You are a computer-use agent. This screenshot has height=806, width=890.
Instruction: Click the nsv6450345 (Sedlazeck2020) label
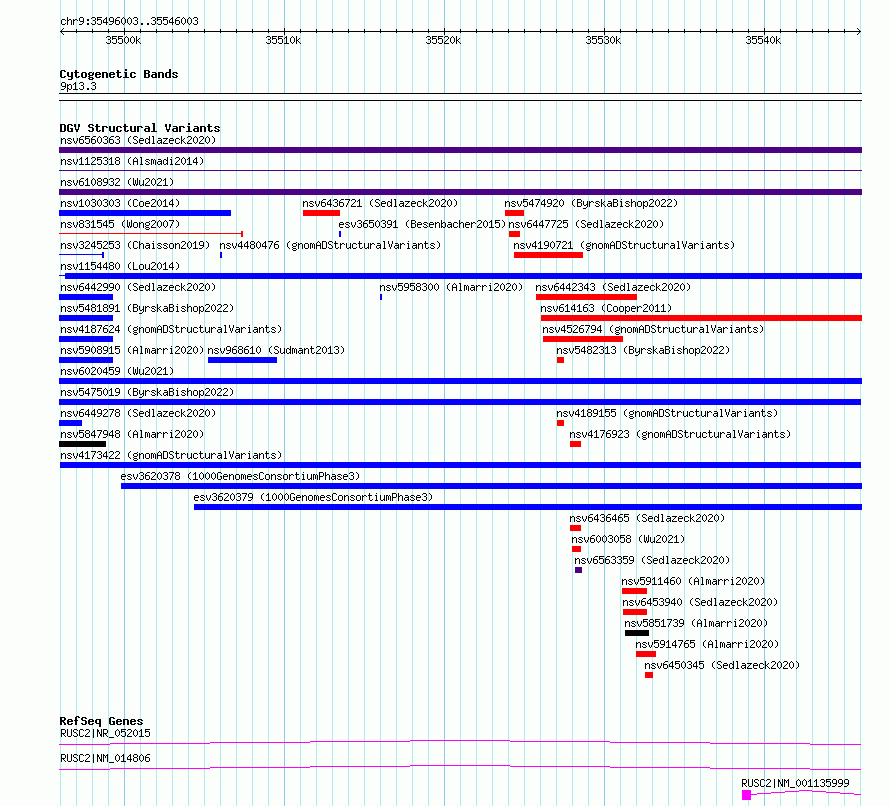point(722,665)
